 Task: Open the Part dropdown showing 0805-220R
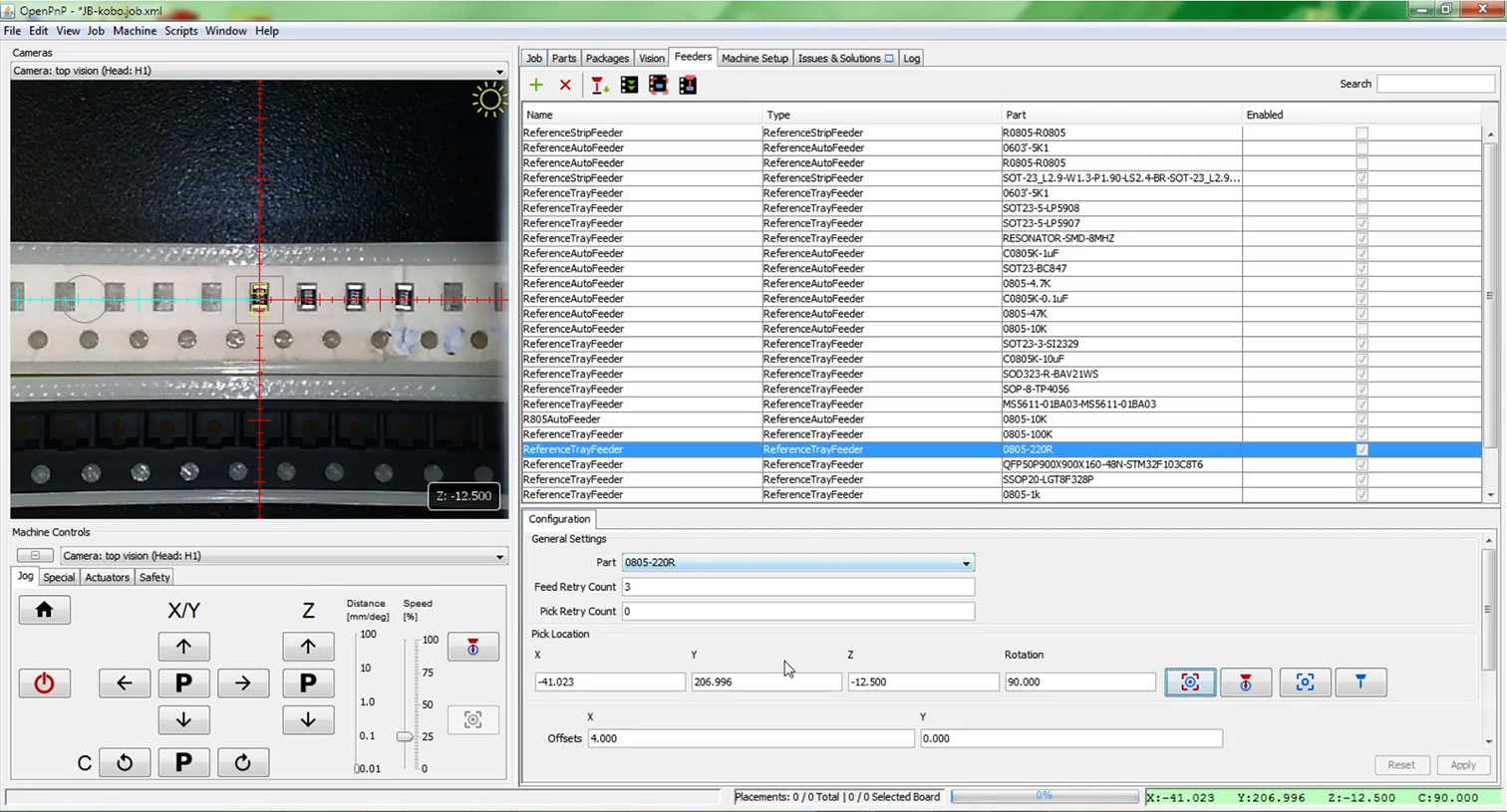click(x=797, y=563)
